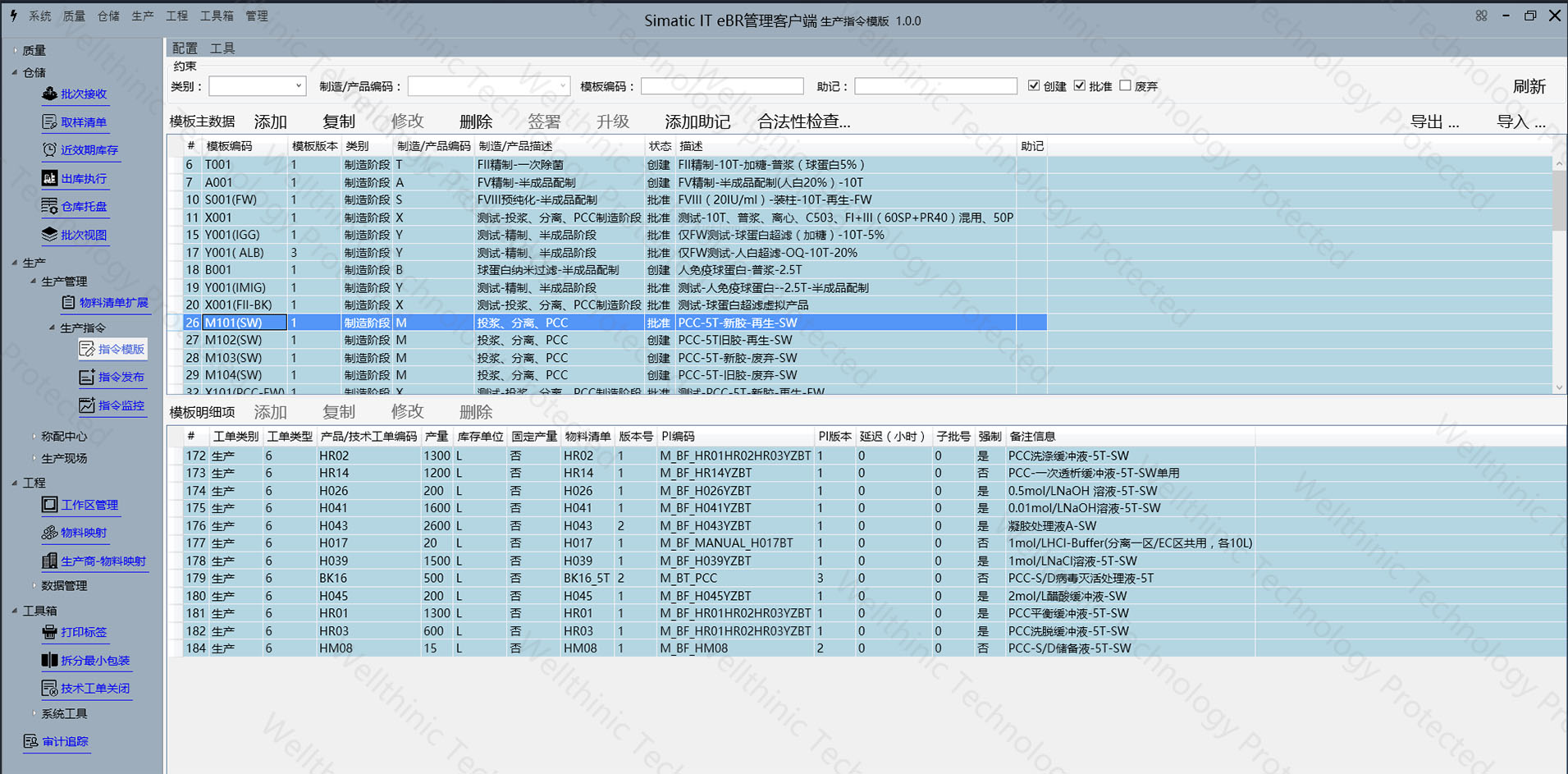Open the 工具 menu next to 配置
Screen dimensions: 1568x774
(x=222, y=48)
